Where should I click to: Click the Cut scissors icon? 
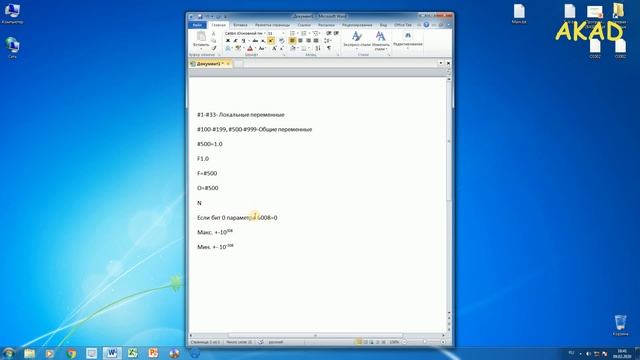click(x=213, y=33)
